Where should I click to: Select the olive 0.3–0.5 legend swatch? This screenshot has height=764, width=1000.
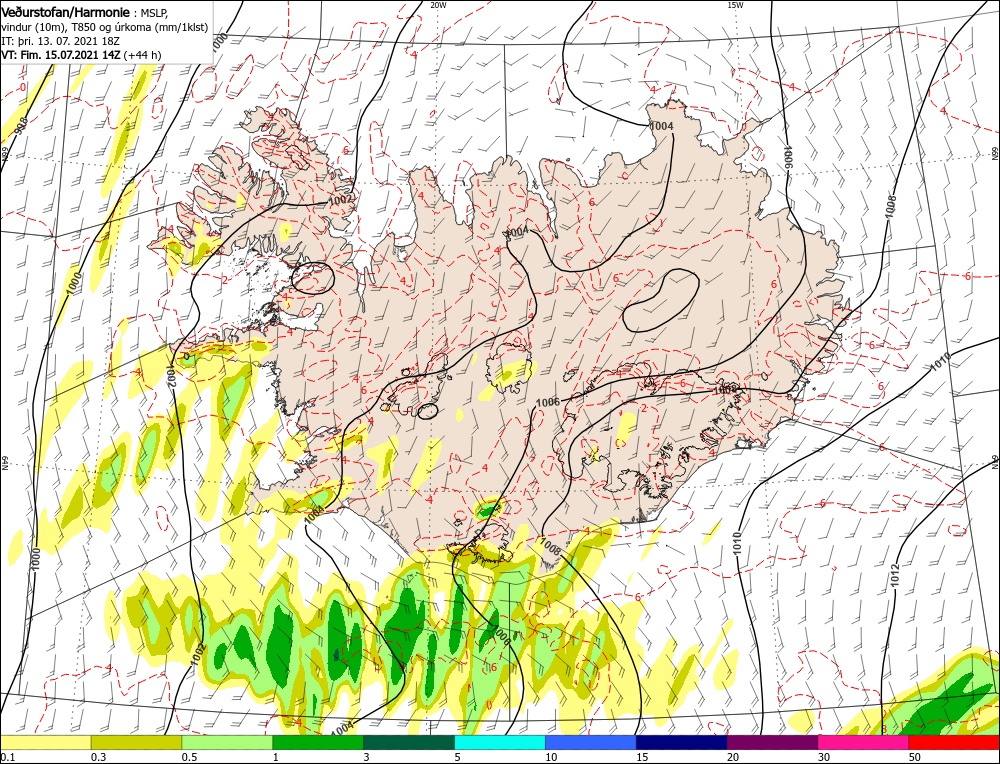coord(136,742)
